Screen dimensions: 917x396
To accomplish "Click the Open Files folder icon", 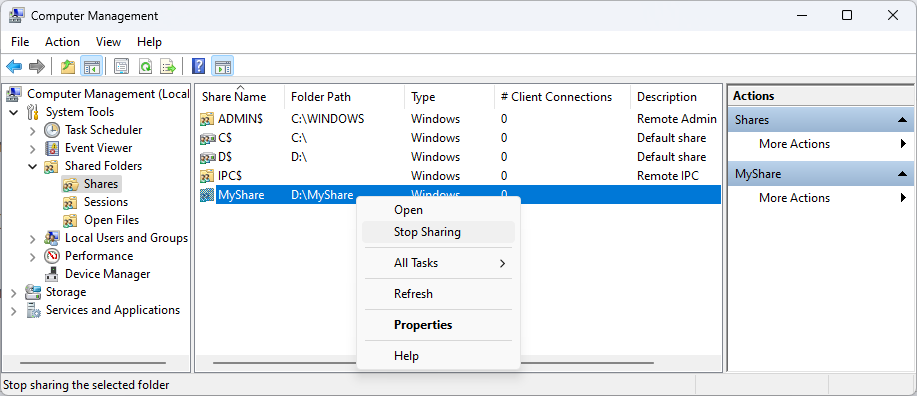I will click(x=70, y=221).
